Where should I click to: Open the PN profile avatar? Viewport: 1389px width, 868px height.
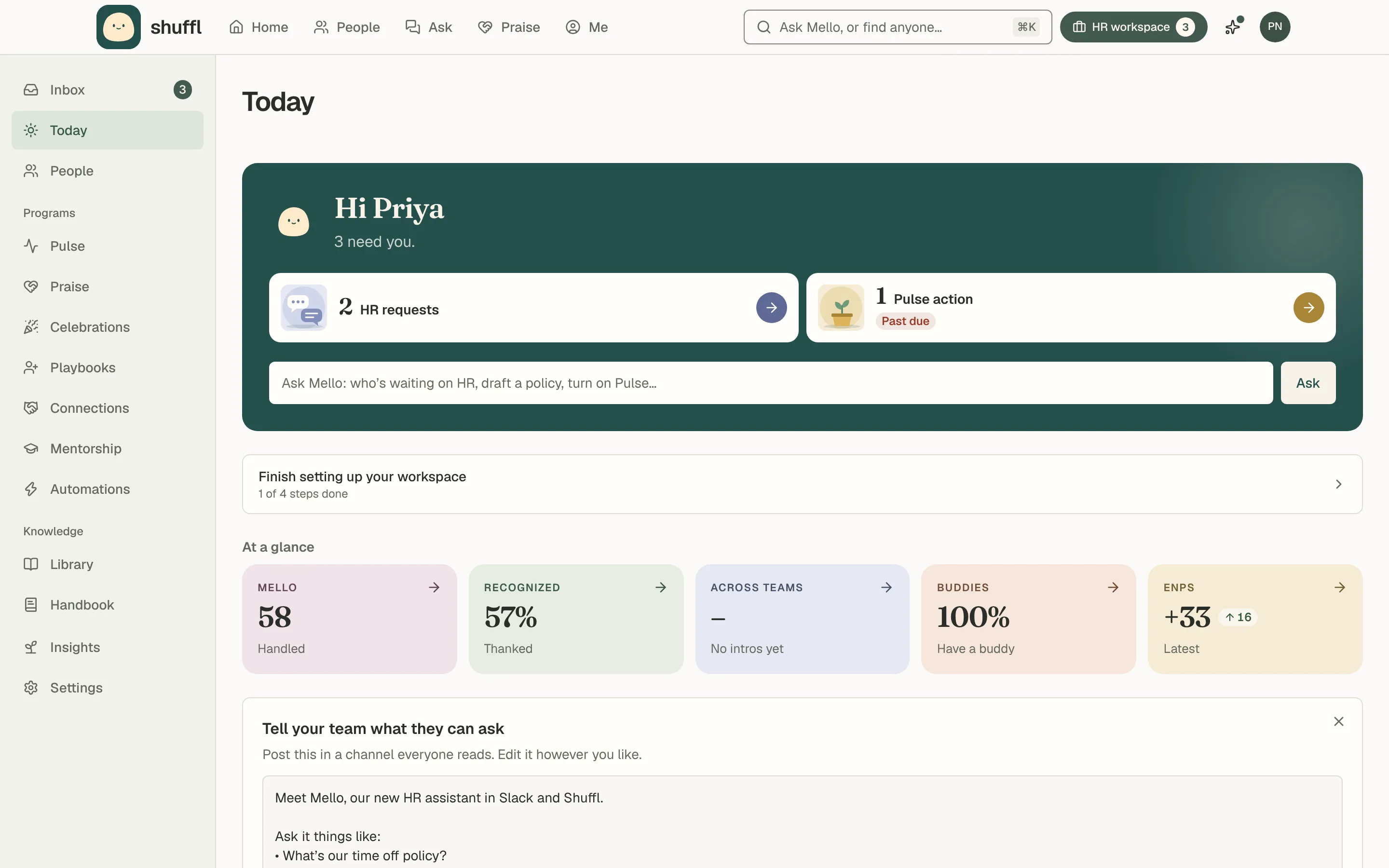[1275, 27]
